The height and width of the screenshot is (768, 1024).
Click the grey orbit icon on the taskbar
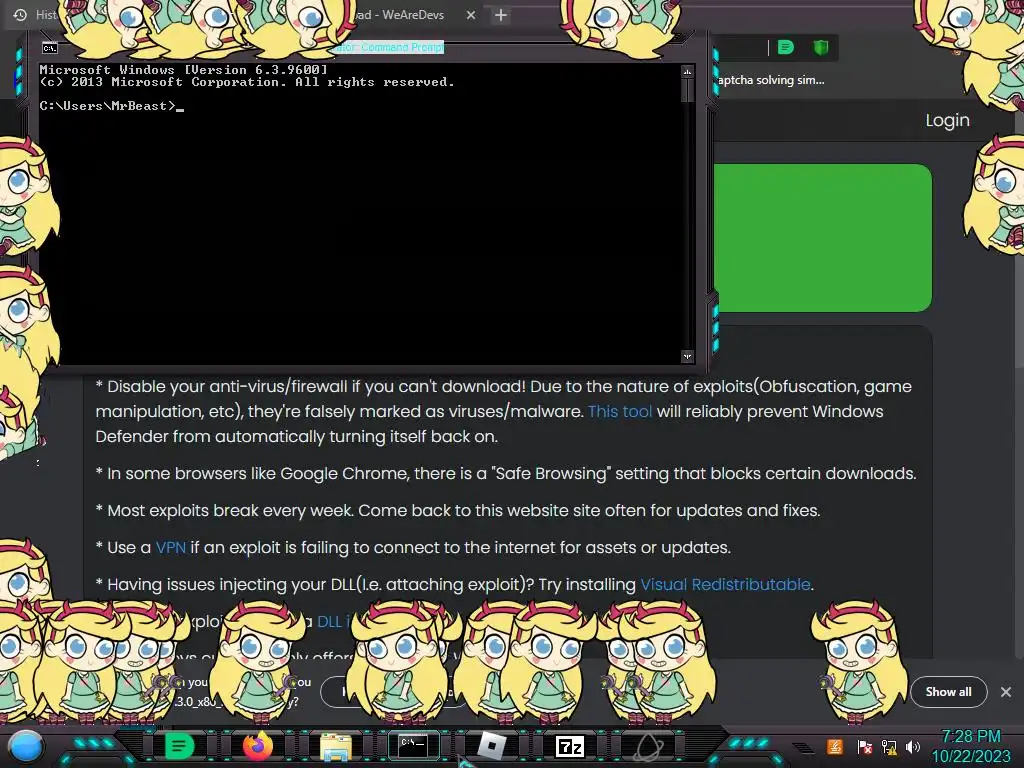tap(648, 746)
